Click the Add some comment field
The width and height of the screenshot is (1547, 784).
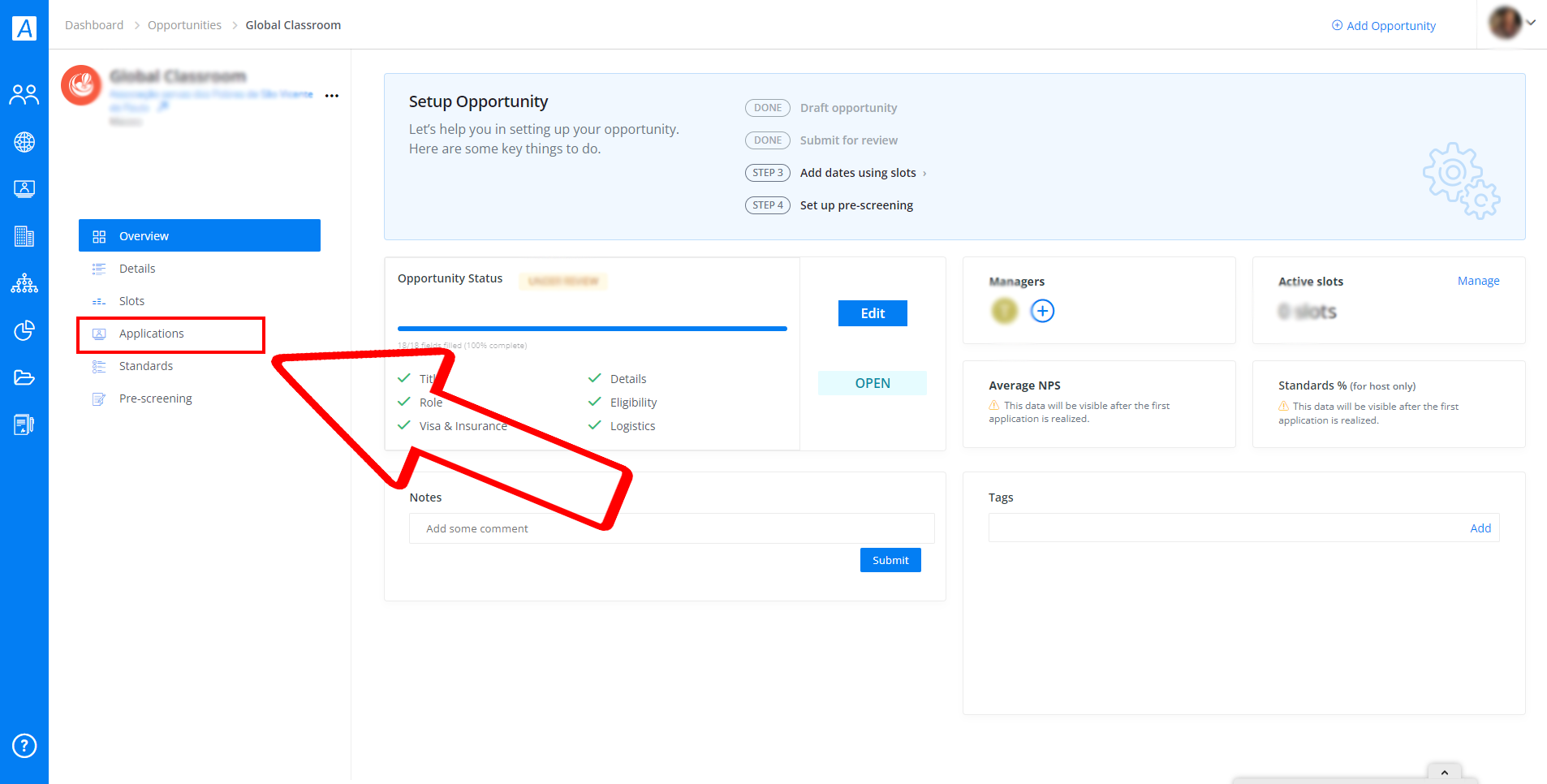(671, 528)
